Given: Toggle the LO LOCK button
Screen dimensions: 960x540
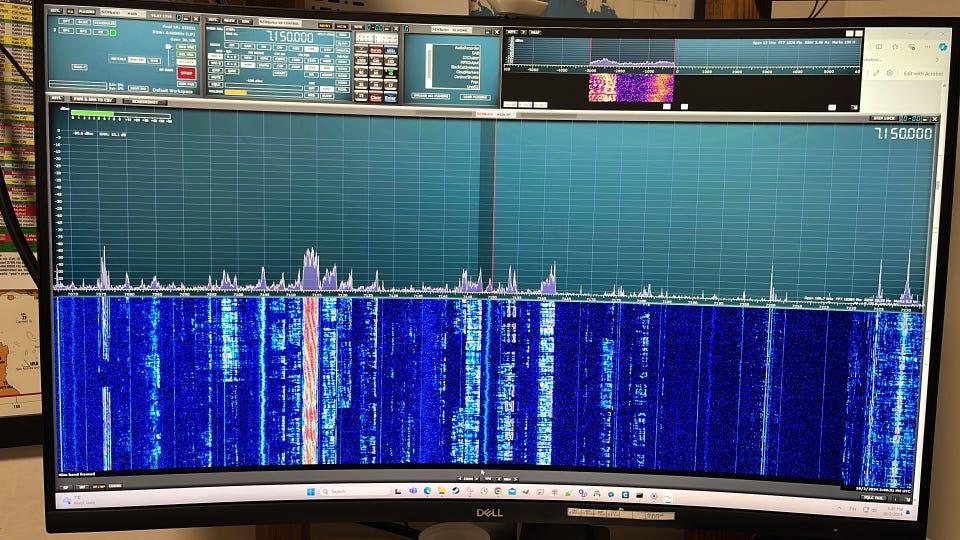Looking at the screenshot, I should [186, 62].
